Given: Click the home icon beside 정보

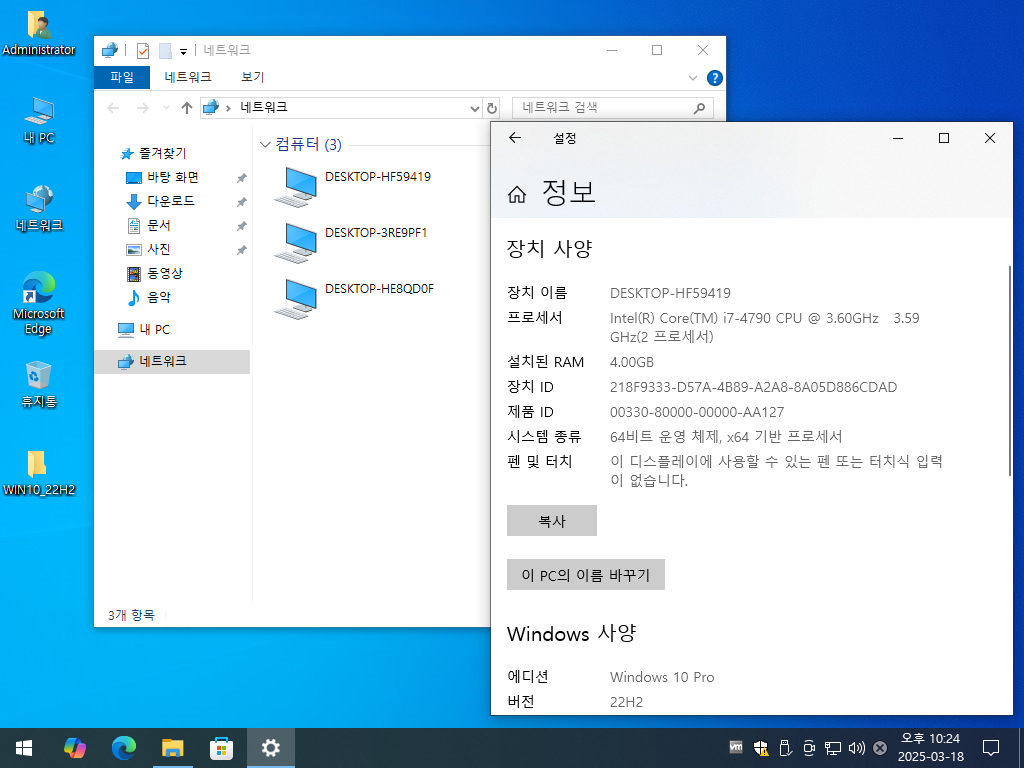Looking at the screenshot, I should pyautogui.click(x=517, y=195).
